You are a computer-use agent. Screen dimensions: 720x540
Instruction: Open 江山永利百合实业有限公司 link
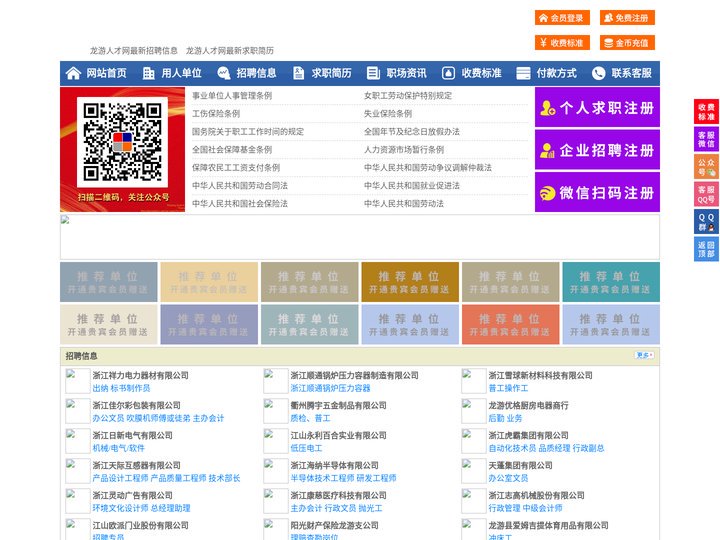click(x=338, y=435)
